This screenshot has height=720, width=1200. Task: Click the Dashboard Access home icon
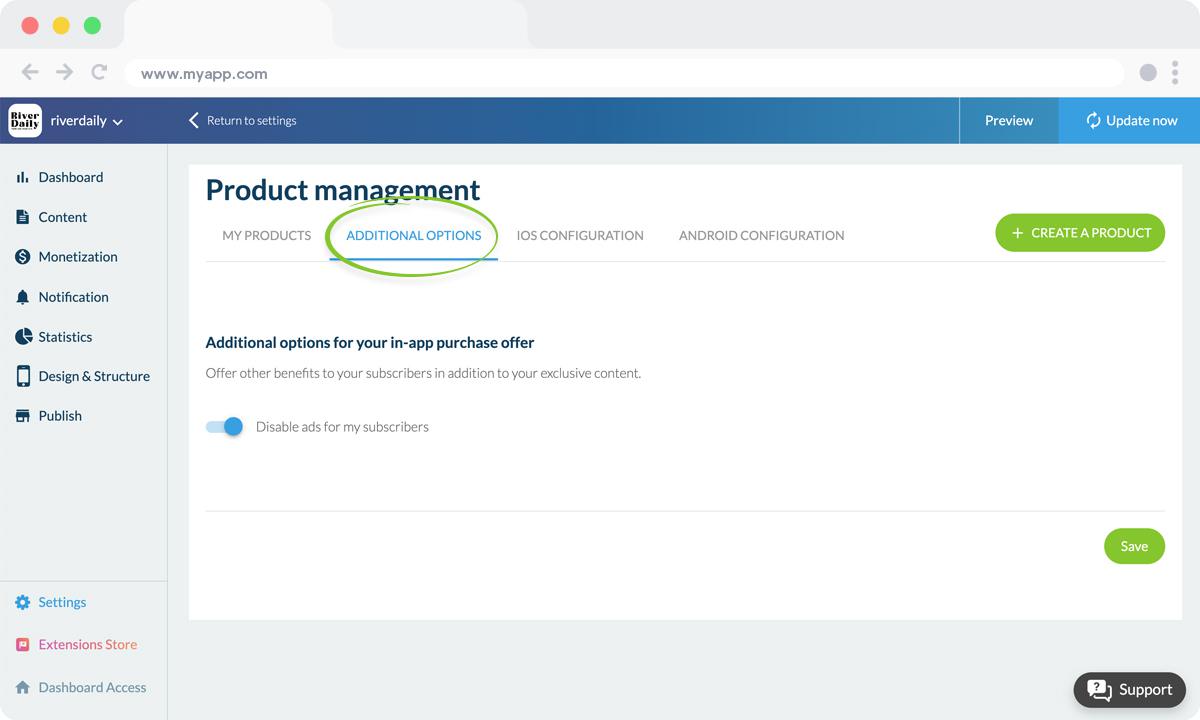[x=22, y=688]
